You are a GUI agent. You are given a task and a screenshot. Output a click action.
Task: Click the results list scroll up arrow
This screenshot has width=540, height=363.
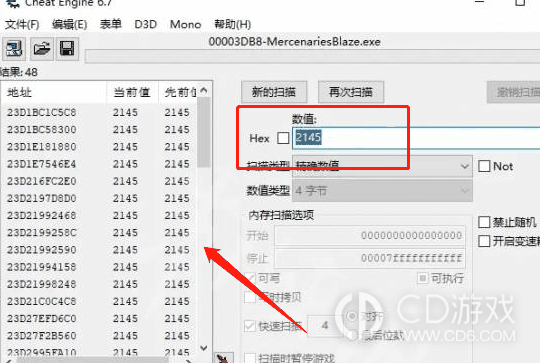click(204, 91)
